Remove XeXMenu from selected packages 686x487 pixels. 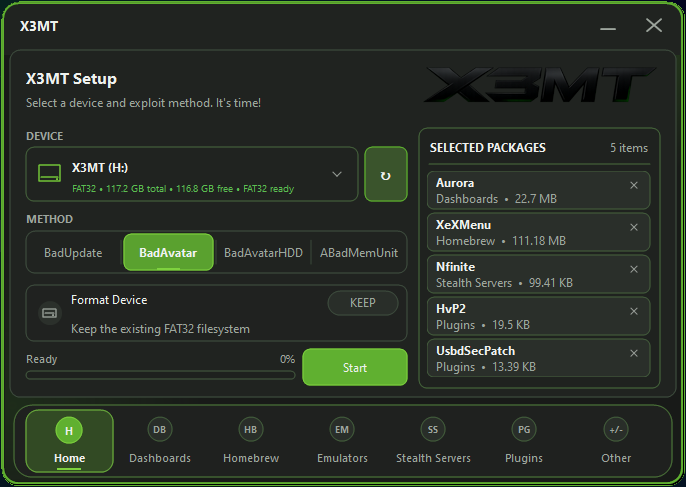point(634,228)
